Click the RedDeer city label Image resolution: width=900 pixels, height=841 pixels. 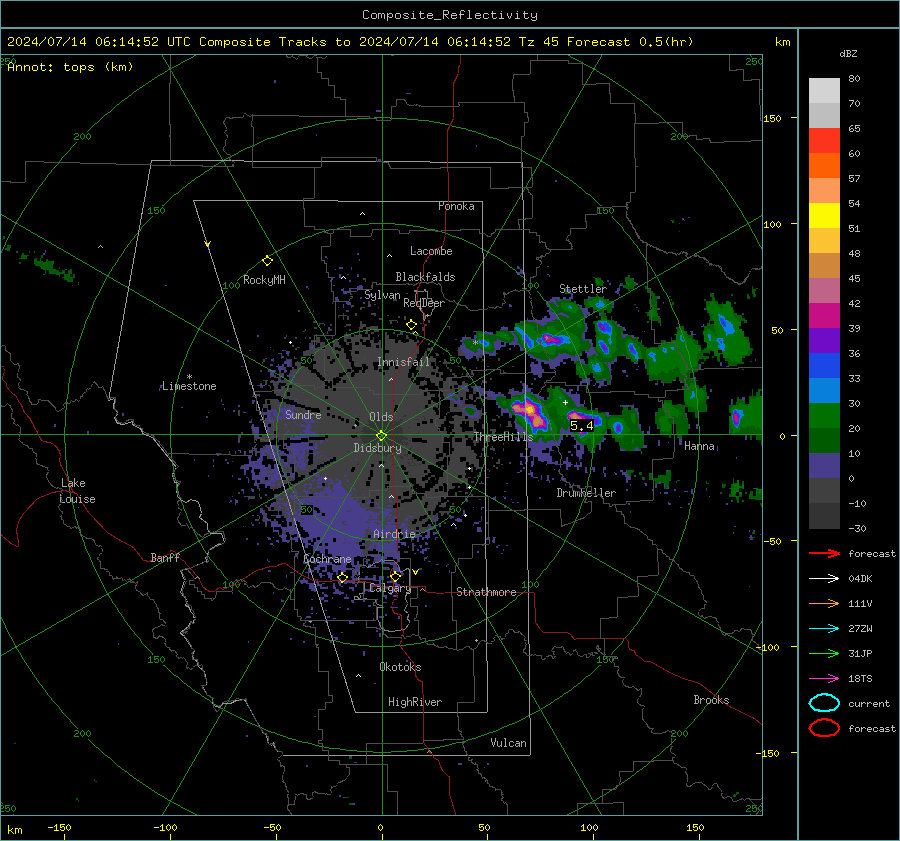[x=424, y=303]
